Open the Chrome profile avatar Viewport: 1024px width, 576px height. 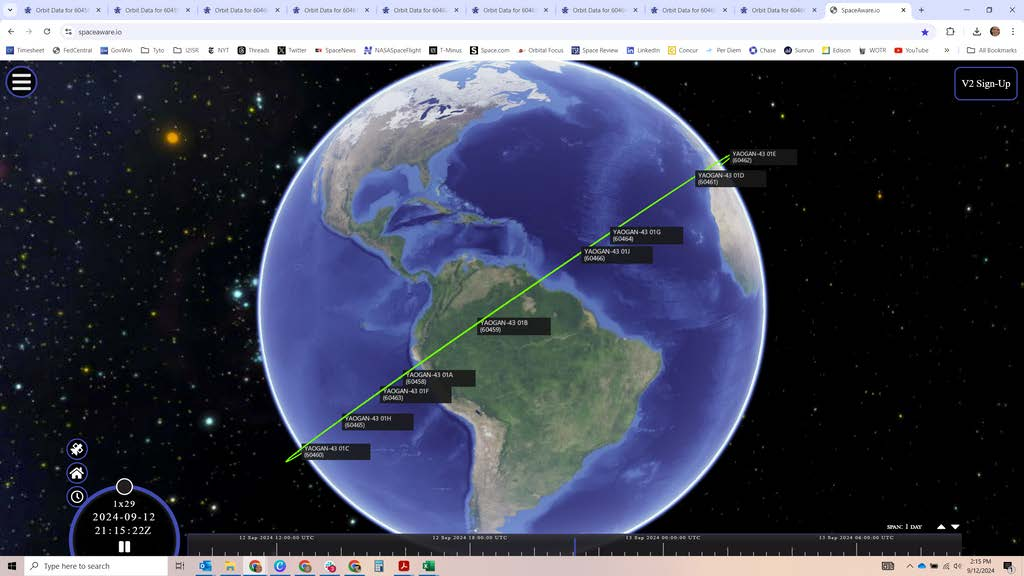995,31
